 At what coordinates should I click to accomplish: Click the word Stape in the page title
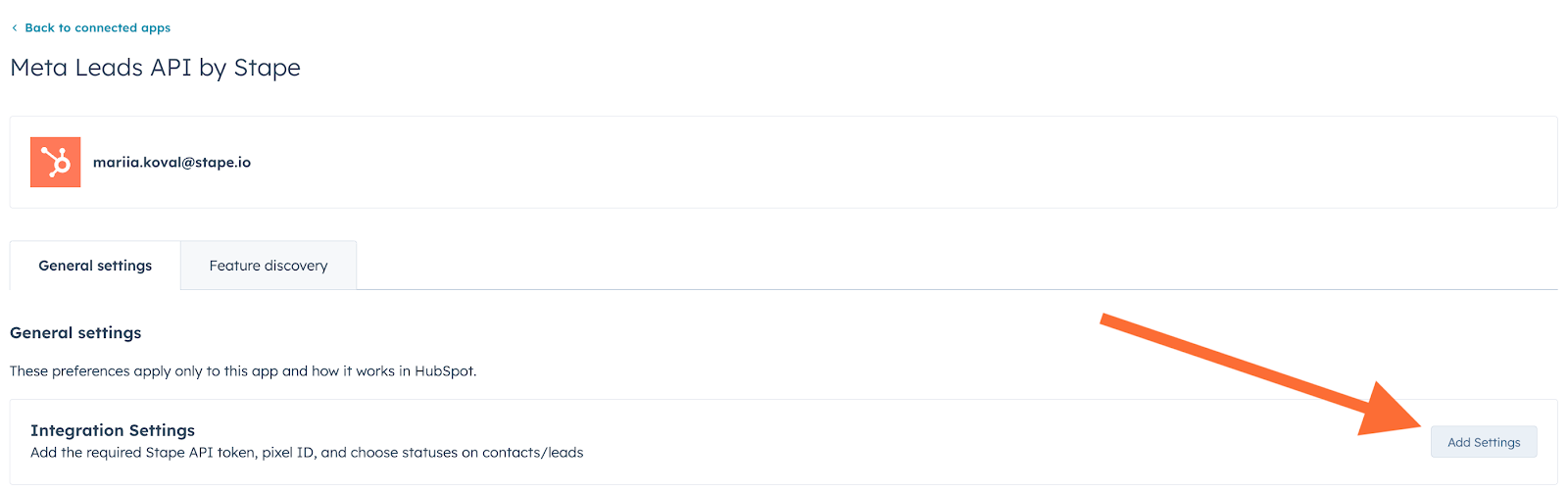[267, 68]
